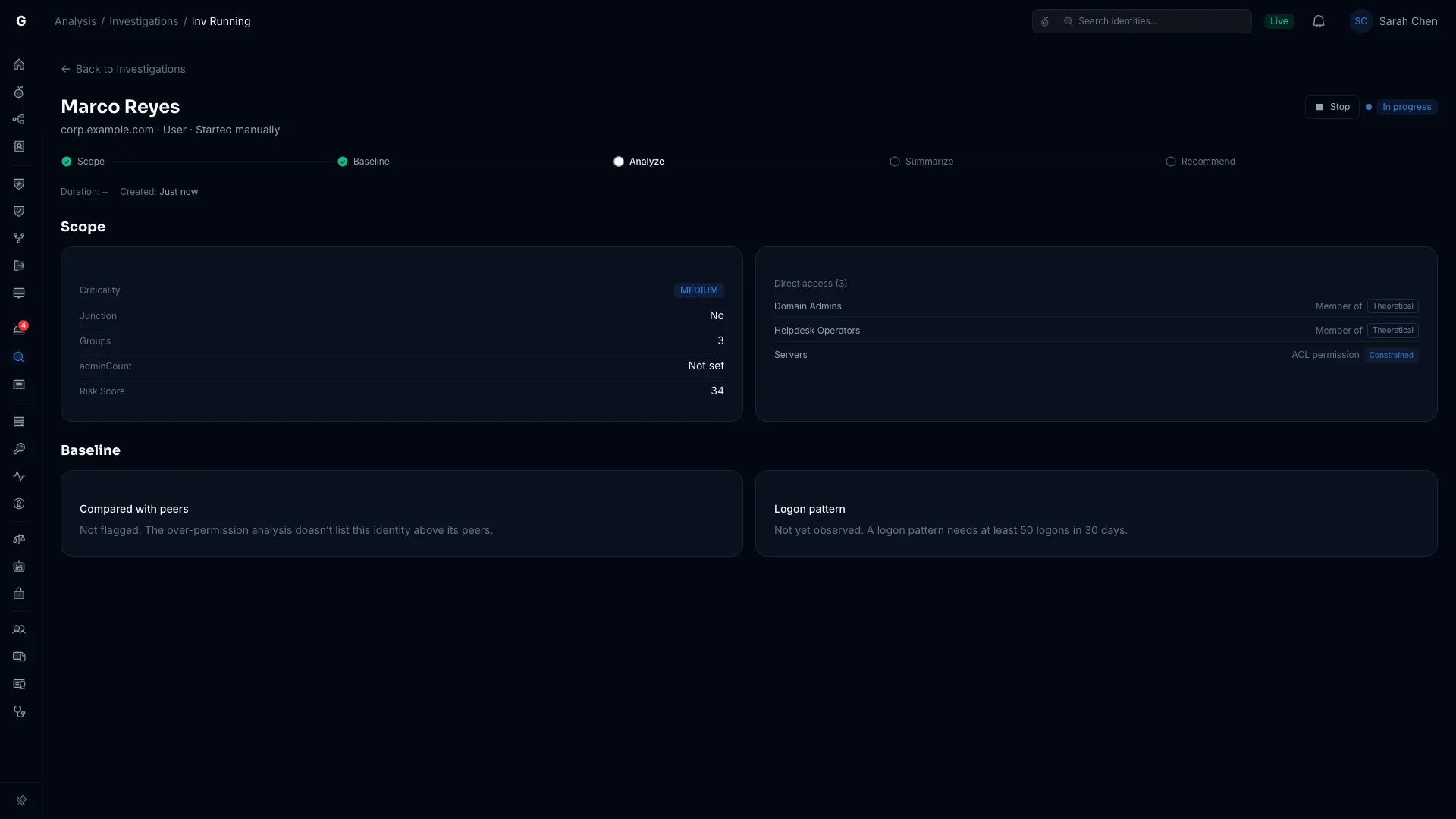Screen dimensions: 1456x819
Task: Open the alerts icon with red badge
Action: click(19, 330)
